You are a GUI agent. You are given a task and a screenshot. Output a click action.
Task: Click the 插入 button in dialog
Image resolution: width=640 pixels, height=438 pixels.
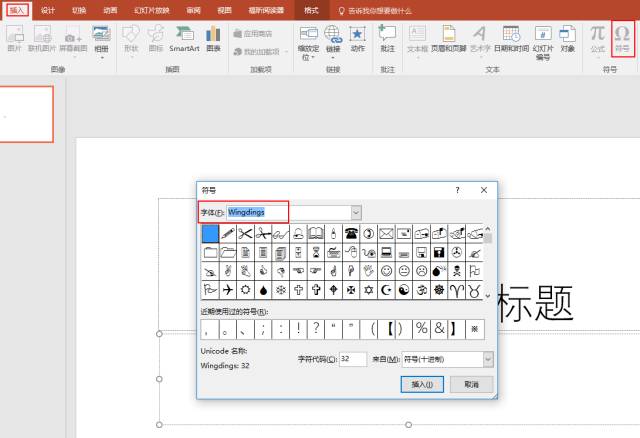coord(422,384)
